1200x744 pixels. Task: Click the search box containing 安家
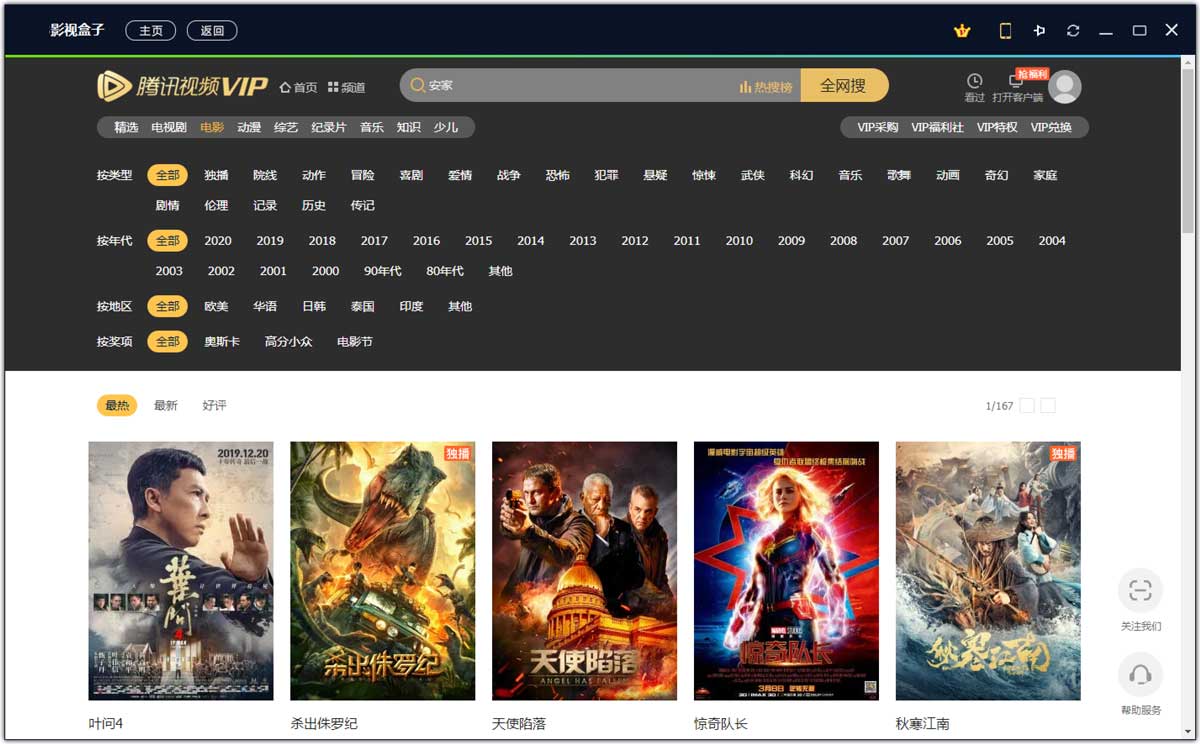click(x=600, y=86)
